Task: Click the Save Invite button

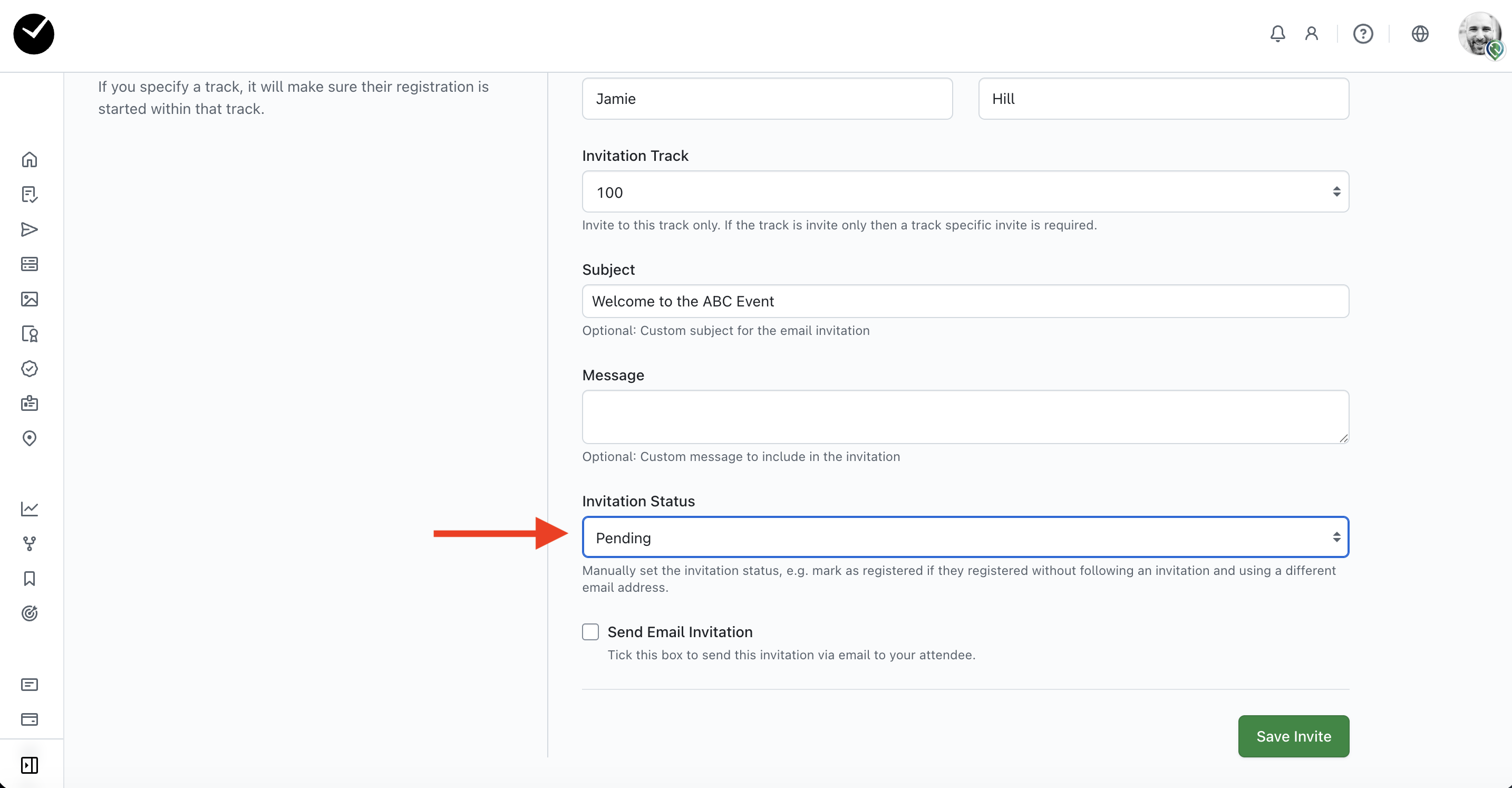Action: [x=1293, y=736]
